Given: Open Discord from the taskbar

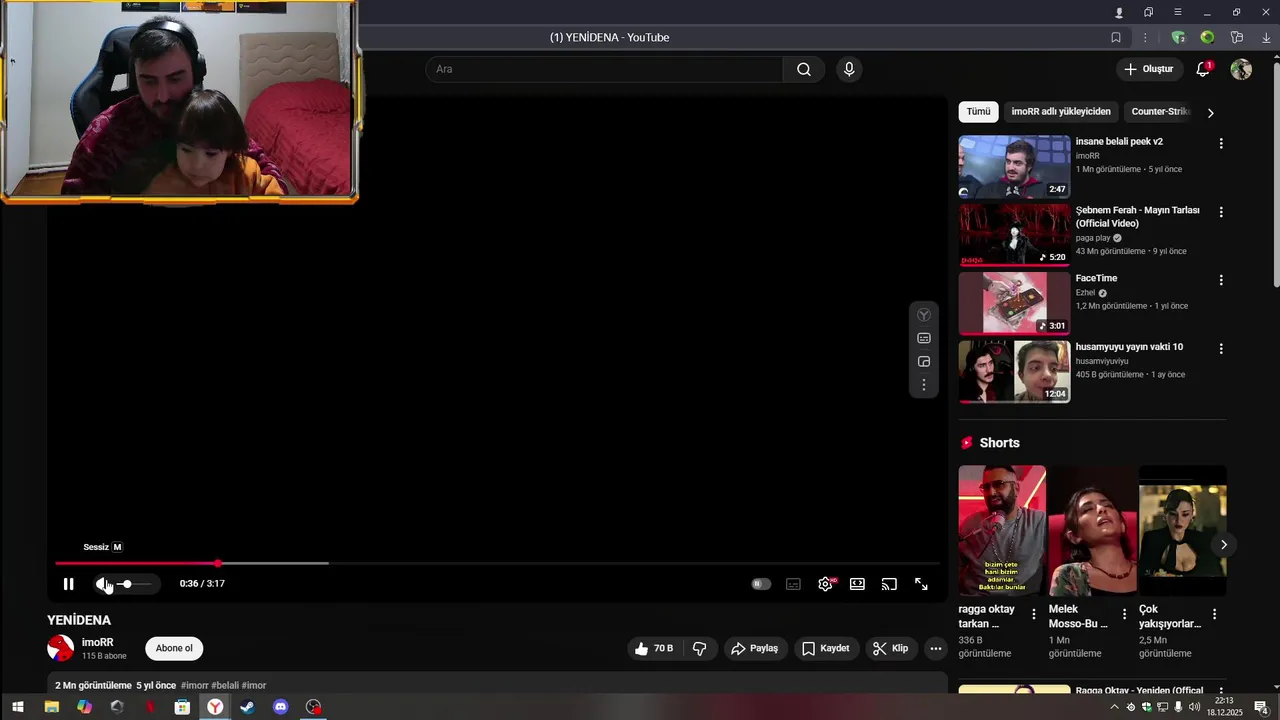Looking at the screenshot, I should coord(281,707).
